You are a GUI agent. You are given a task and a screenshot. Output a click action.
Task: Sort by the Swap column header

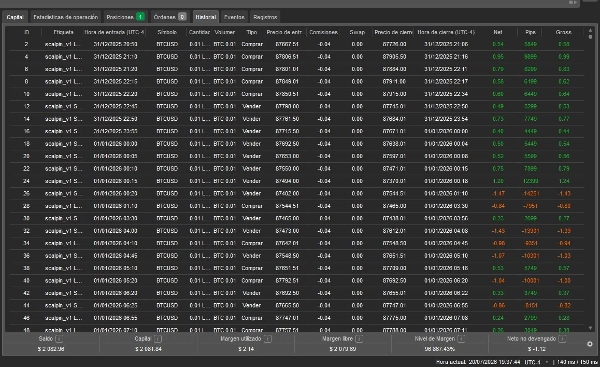point(357,32)
